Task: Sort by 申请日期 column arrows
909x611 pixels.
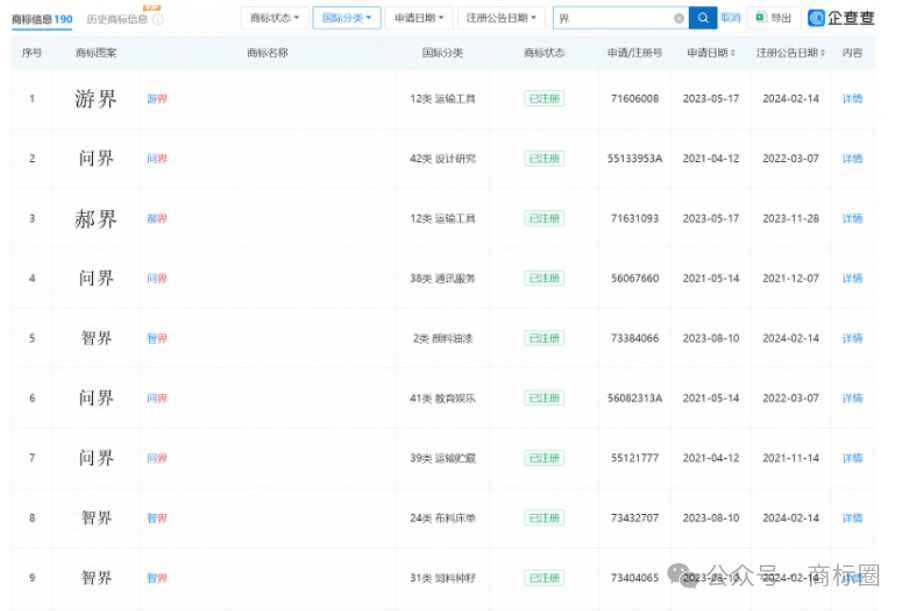Action: 734,53
